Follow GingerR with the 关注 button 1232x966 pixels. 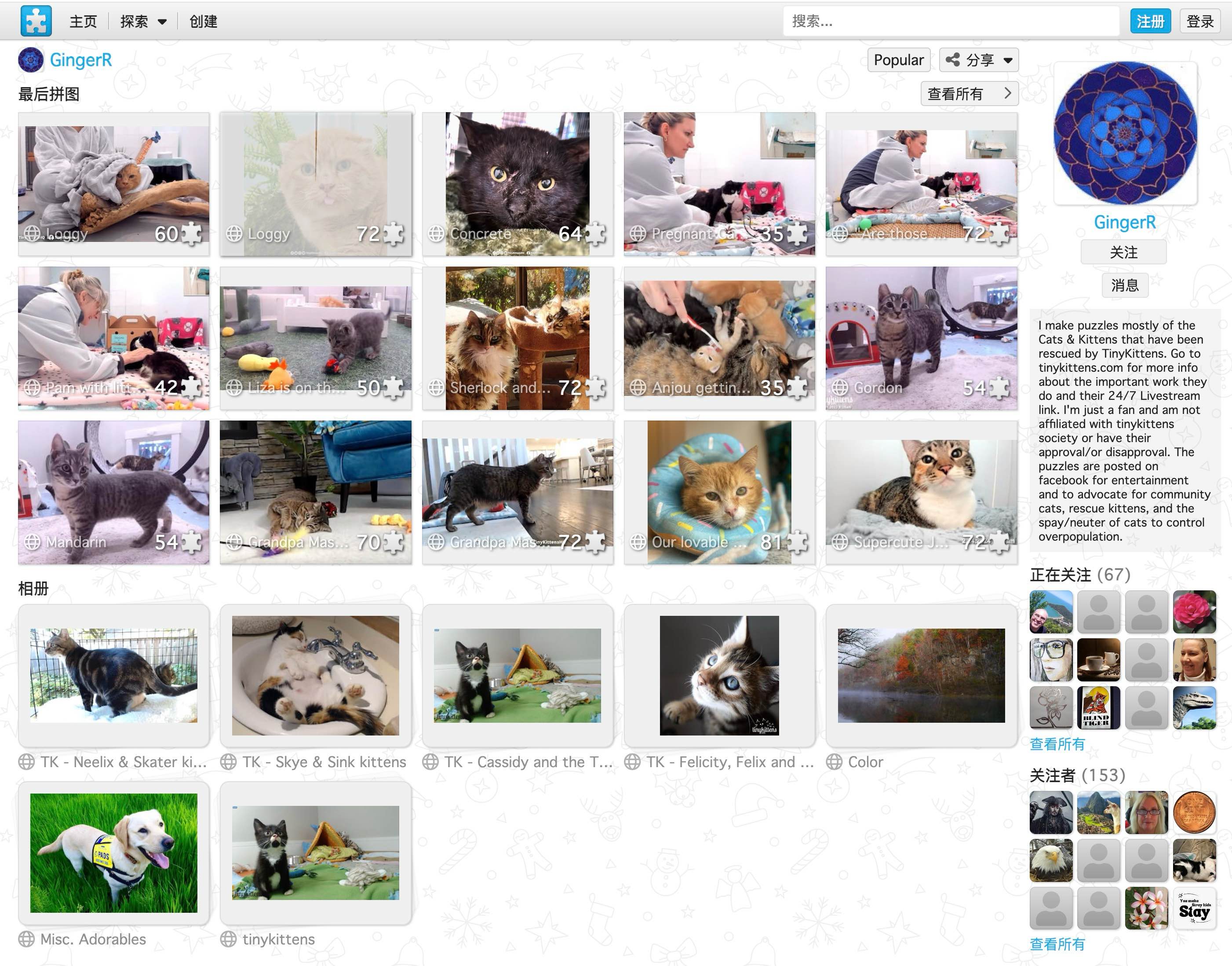[1123, 252]
